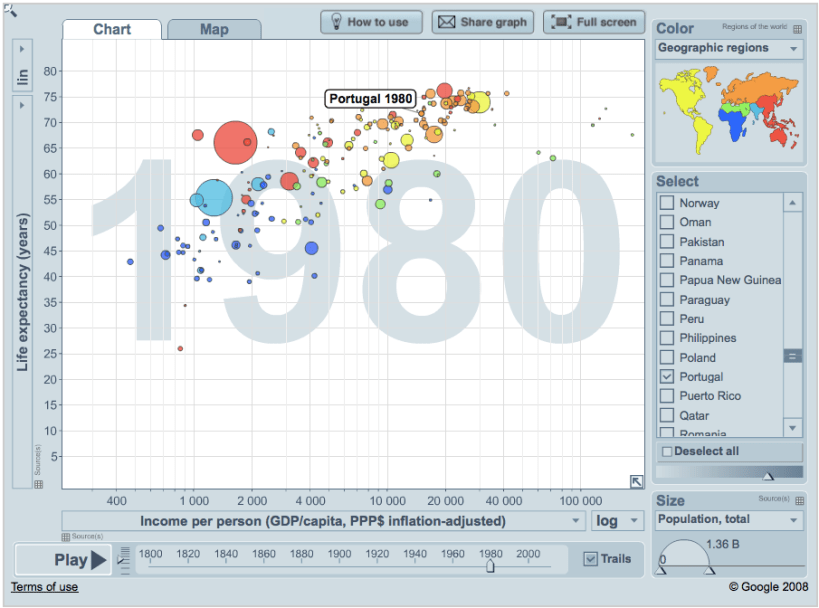Select the Chart tab
Viewport: 819px width, 608px height.
(112, 29)
